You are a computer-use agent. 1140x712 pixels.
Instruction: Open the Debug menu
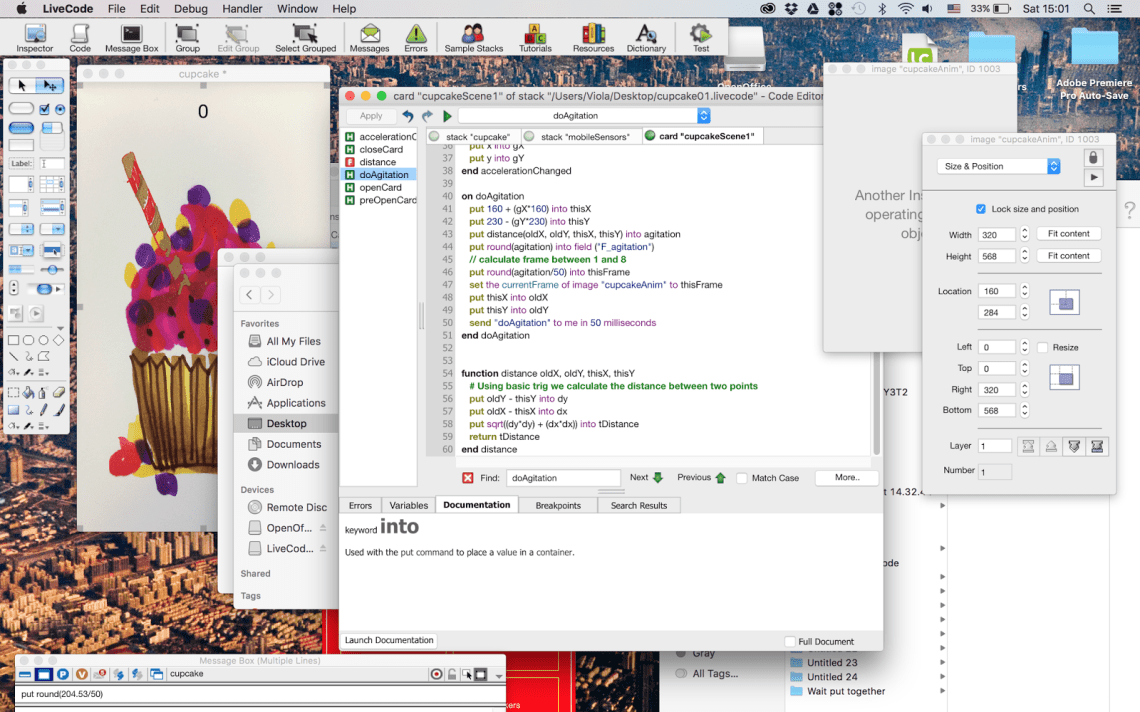coord(191,8)
